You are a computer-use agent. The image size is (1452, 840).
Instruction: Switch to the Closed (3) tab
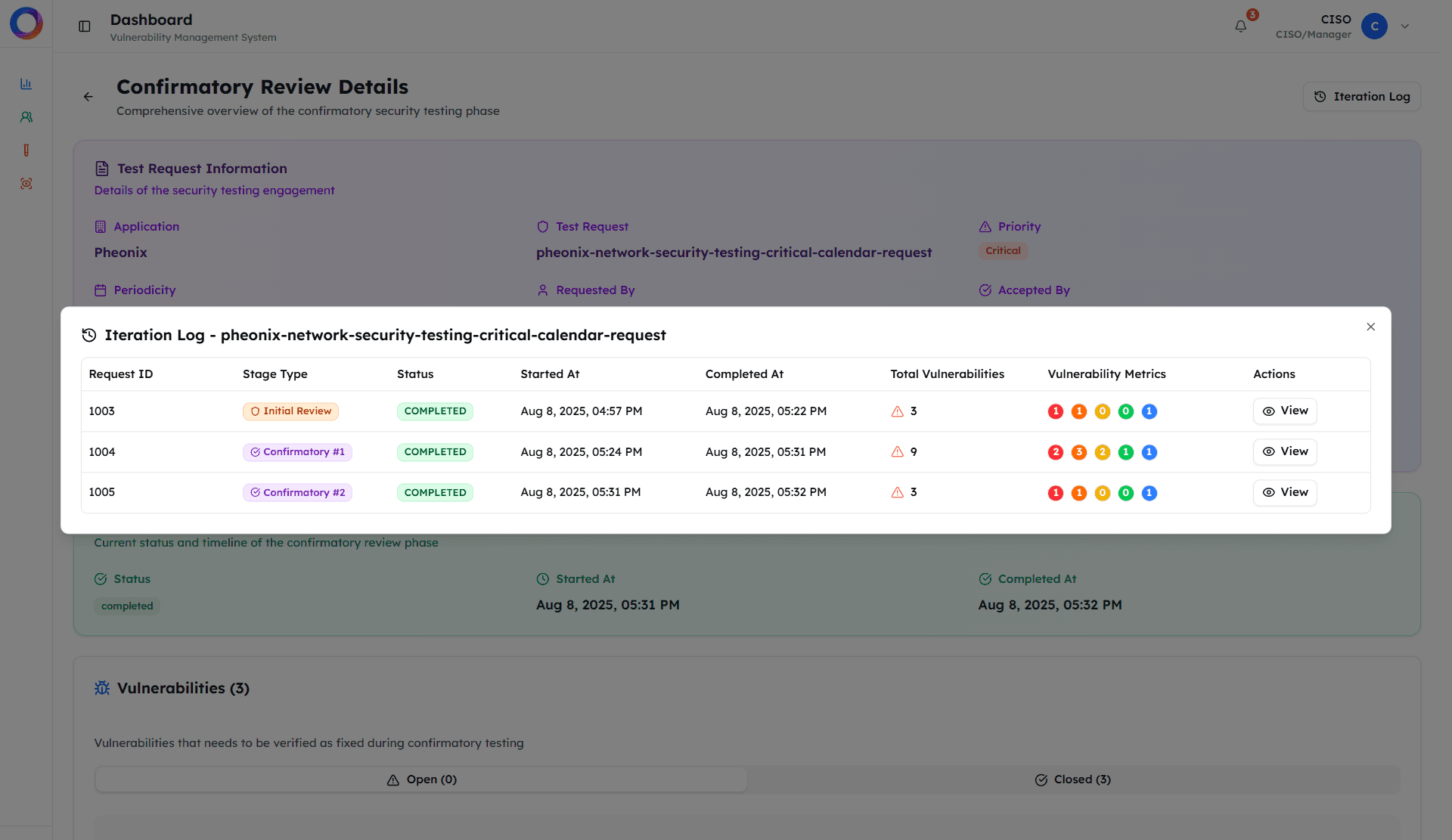1072,780
